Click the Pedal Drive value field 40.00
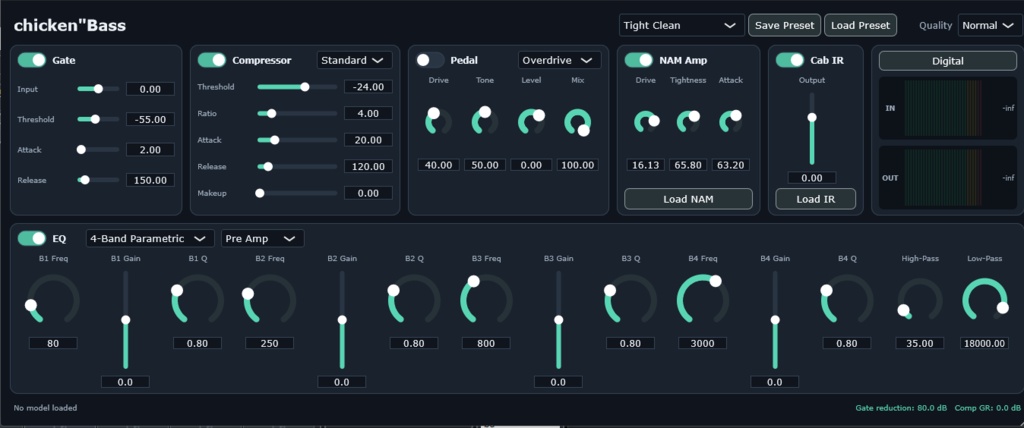 [x=438, y=165]
